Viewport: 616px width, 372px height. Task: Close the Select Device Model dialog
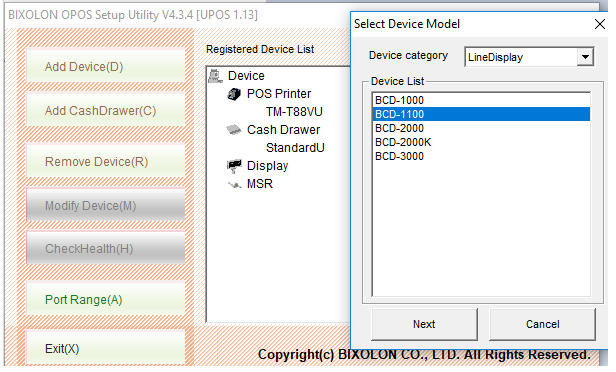pyautogui.click(x=600, y=24)
